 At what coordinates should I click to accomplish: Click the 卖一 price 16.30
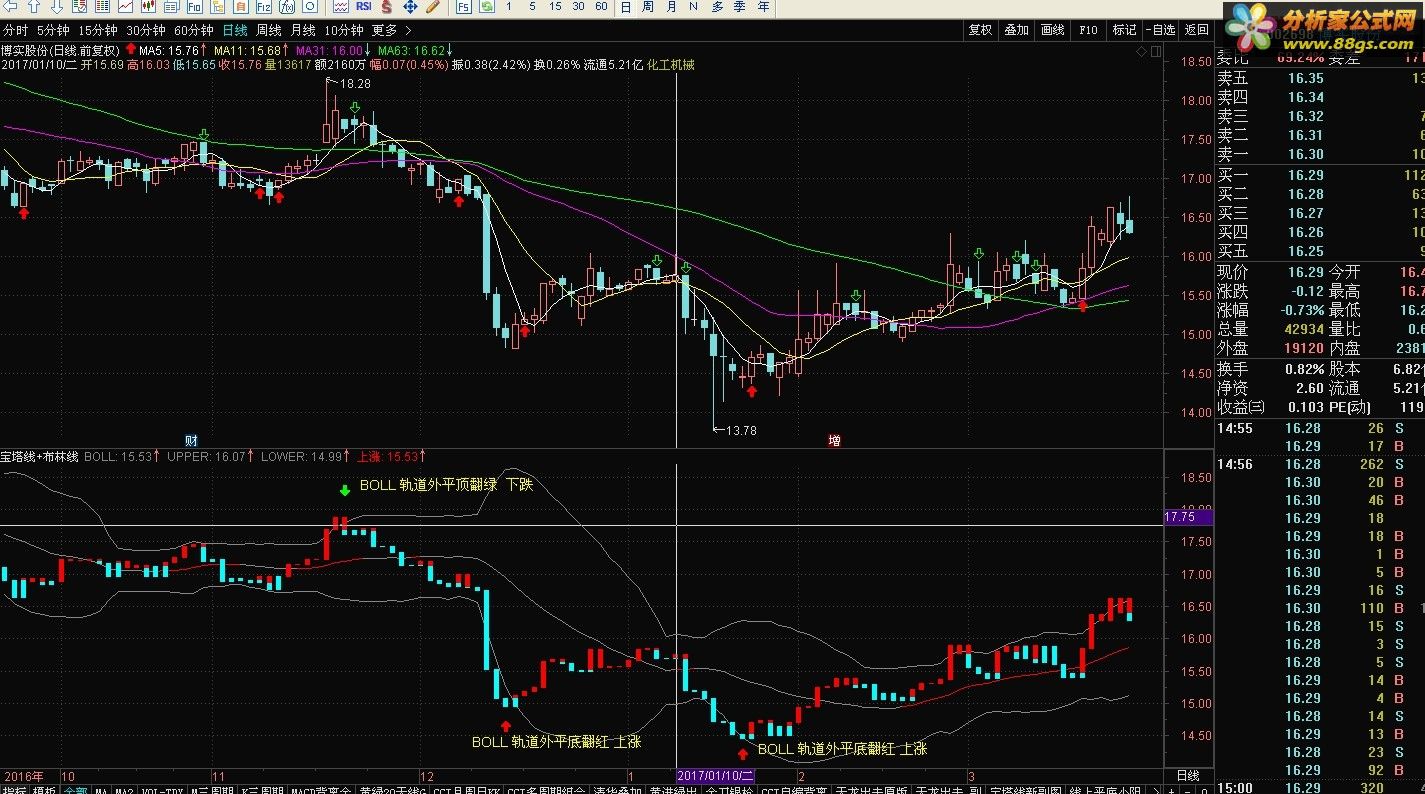[x=1305, y=154]
